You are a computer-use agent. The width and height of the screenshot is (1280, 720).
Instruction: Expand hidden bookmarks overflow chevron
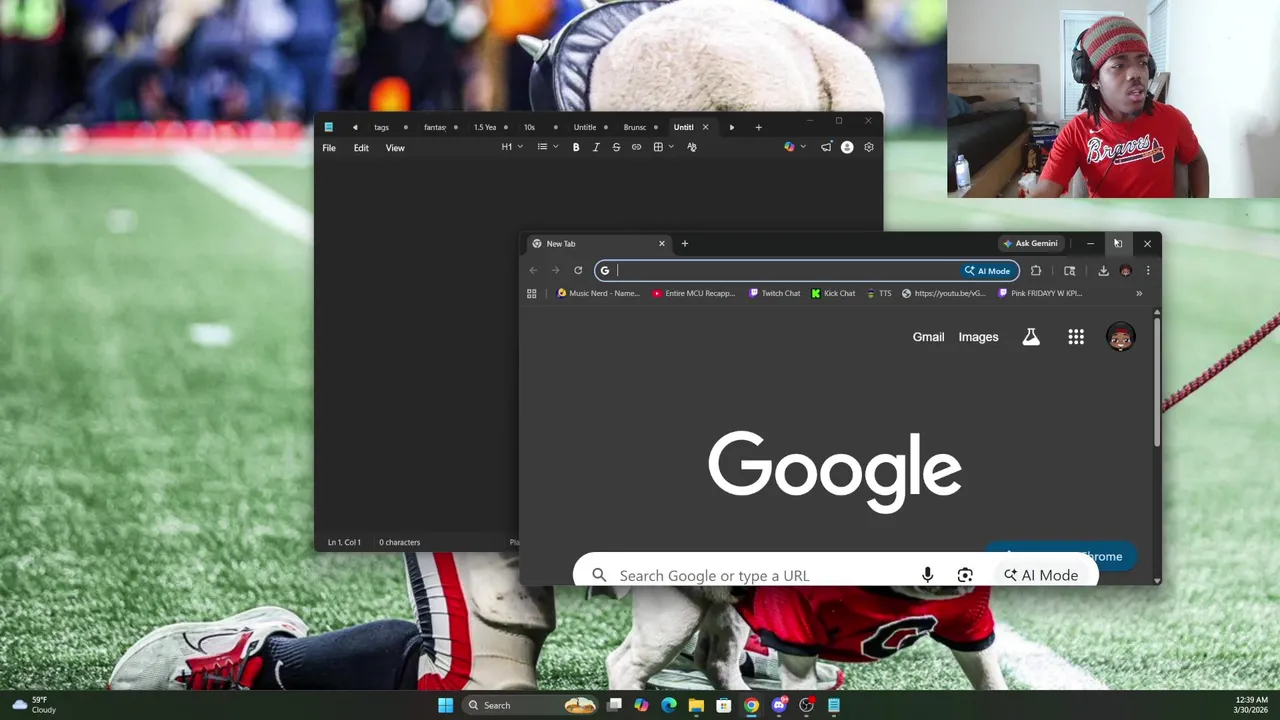pyautogui.click(x=1138, y=293)
